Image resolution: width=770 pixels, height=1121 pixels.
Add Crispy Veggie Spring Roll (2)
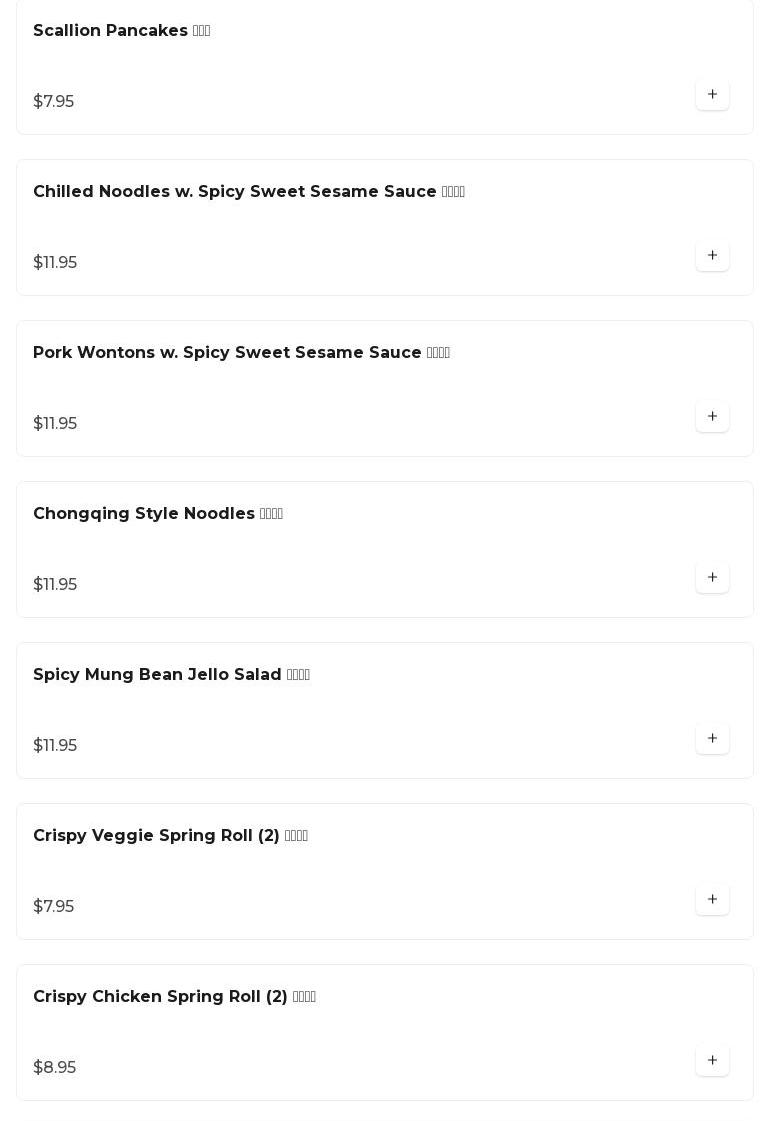coord(712,900)
